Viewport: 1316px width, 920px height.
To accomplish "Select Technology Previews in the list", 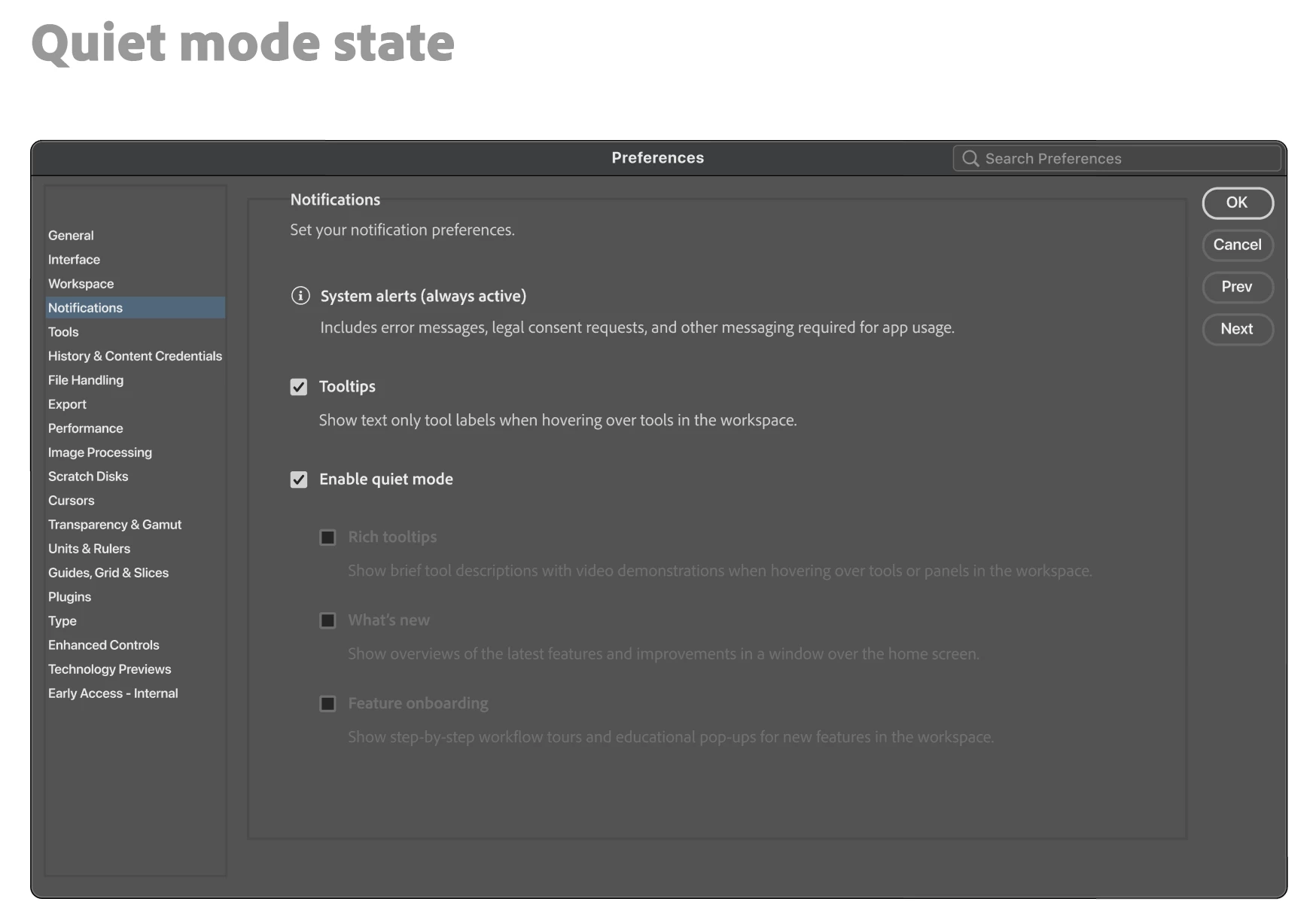I will click(109, 669).
